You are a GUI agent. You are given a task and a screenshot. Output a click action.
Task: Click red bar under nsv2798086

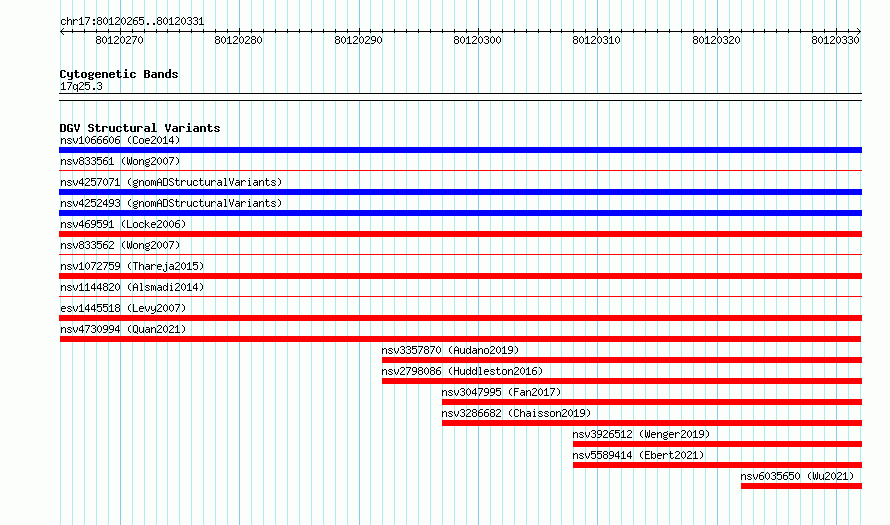click(622, 381)
